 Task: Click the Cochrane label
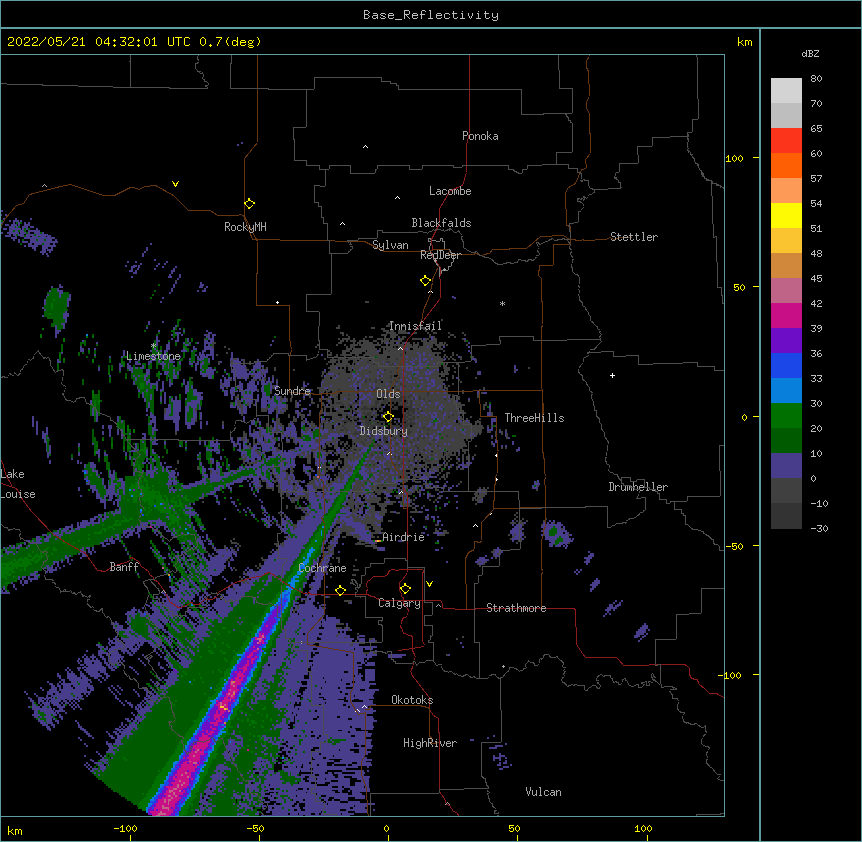(322, 568)
